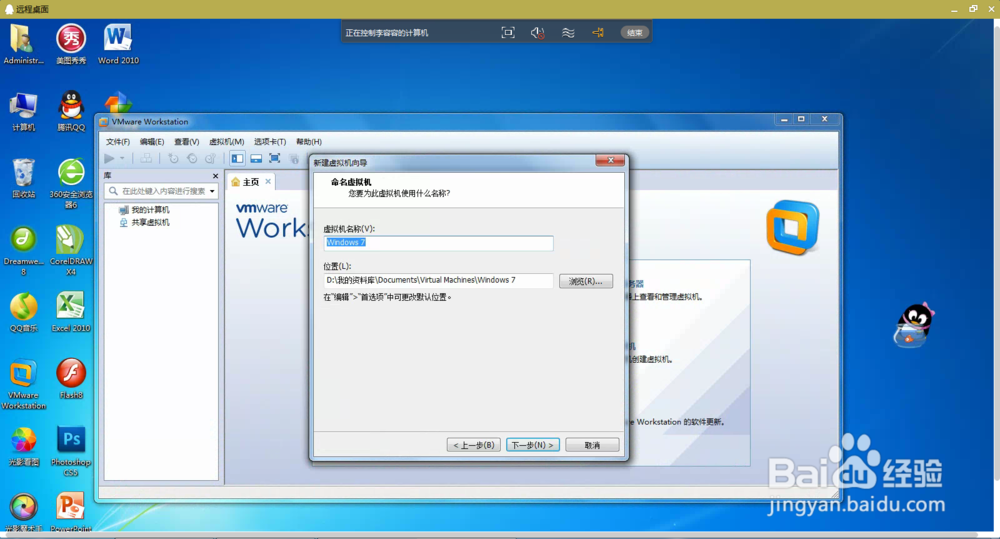
Task: Click the power on (play) toolbar icon
Action: (x=110, y=158)
